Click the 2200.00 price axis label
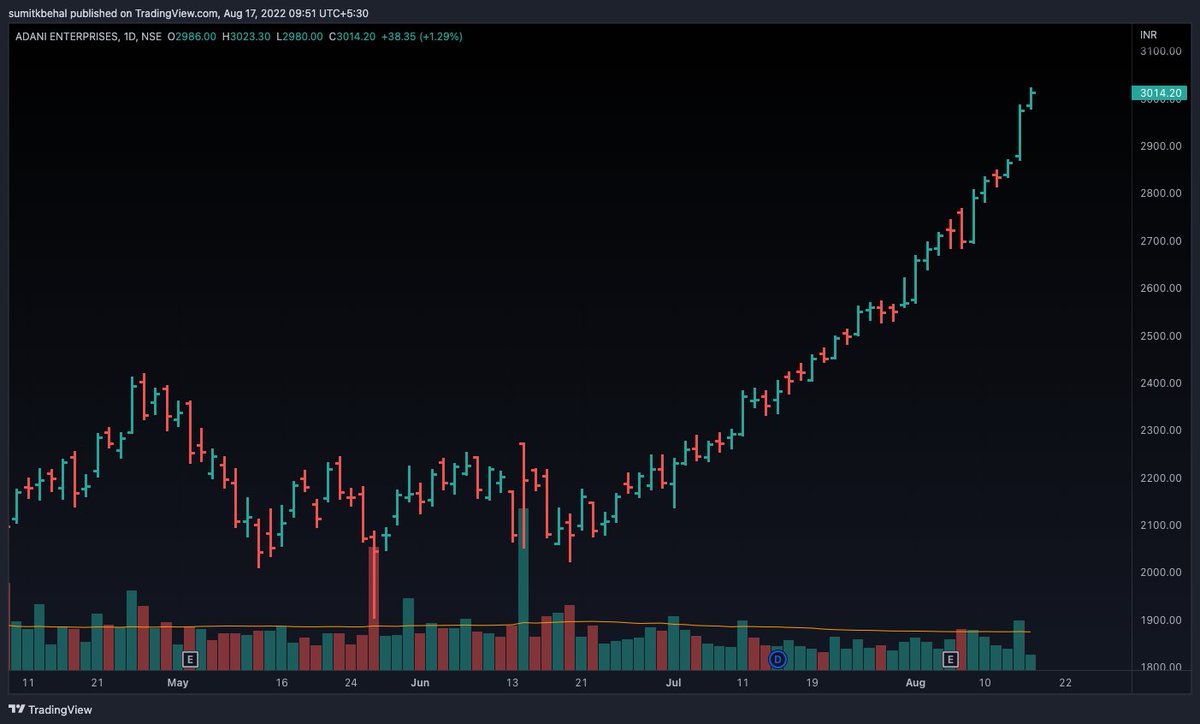Screen dimensions: 1200x724 (1162, 478)
